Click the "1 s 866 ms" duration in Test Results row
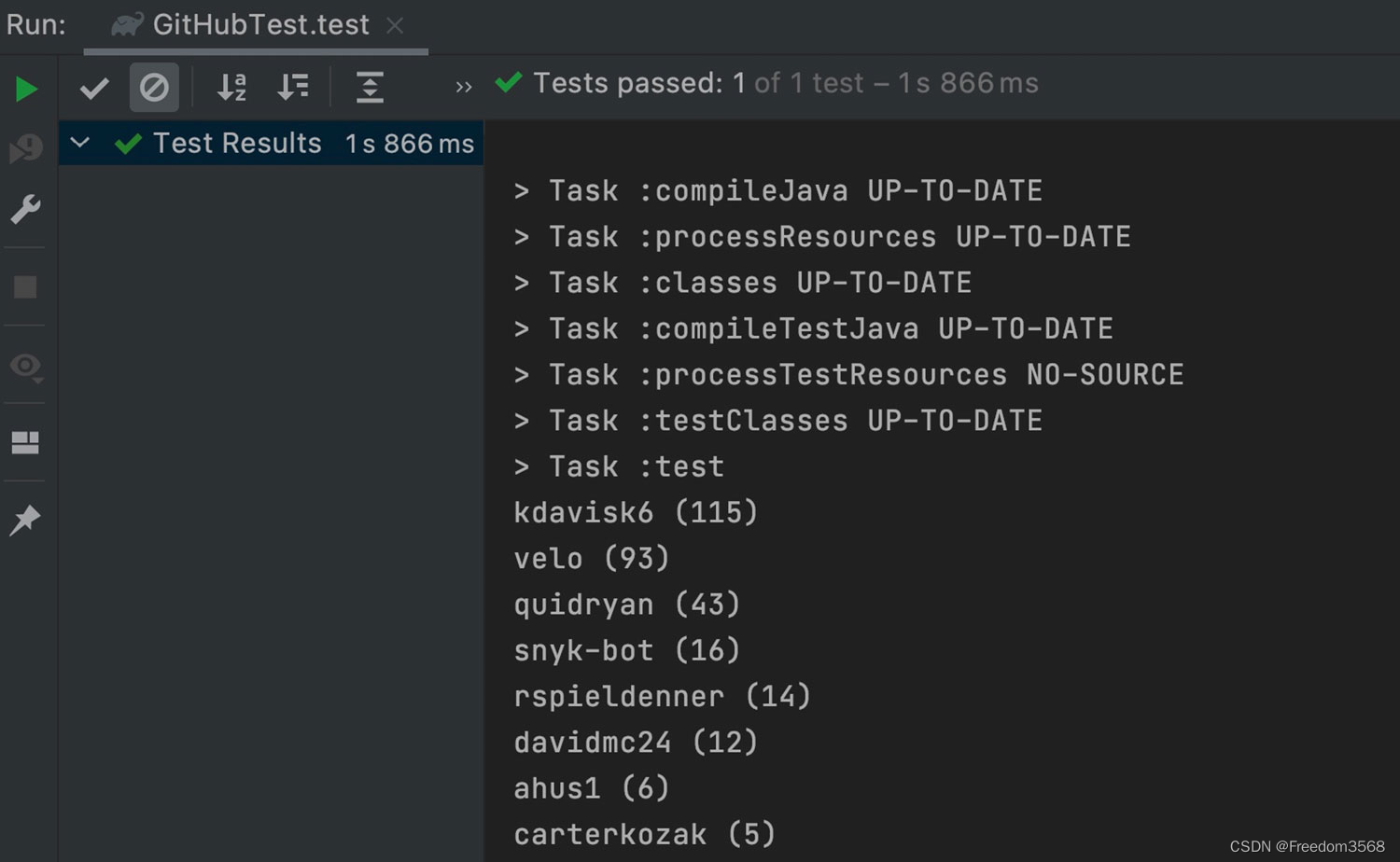 [410, 144]
